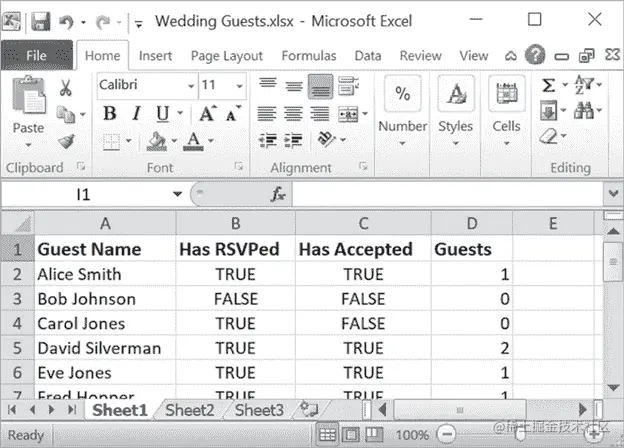Expand the Cells group dropdown
This screenshot has width=624, height=448.
tap(506, 143)
